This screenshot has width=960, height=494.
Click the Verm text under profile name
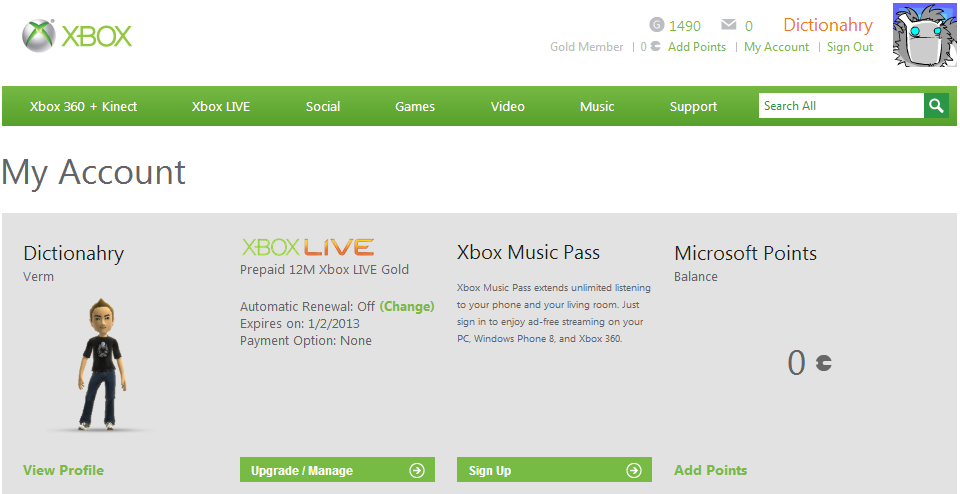point(39,277)
